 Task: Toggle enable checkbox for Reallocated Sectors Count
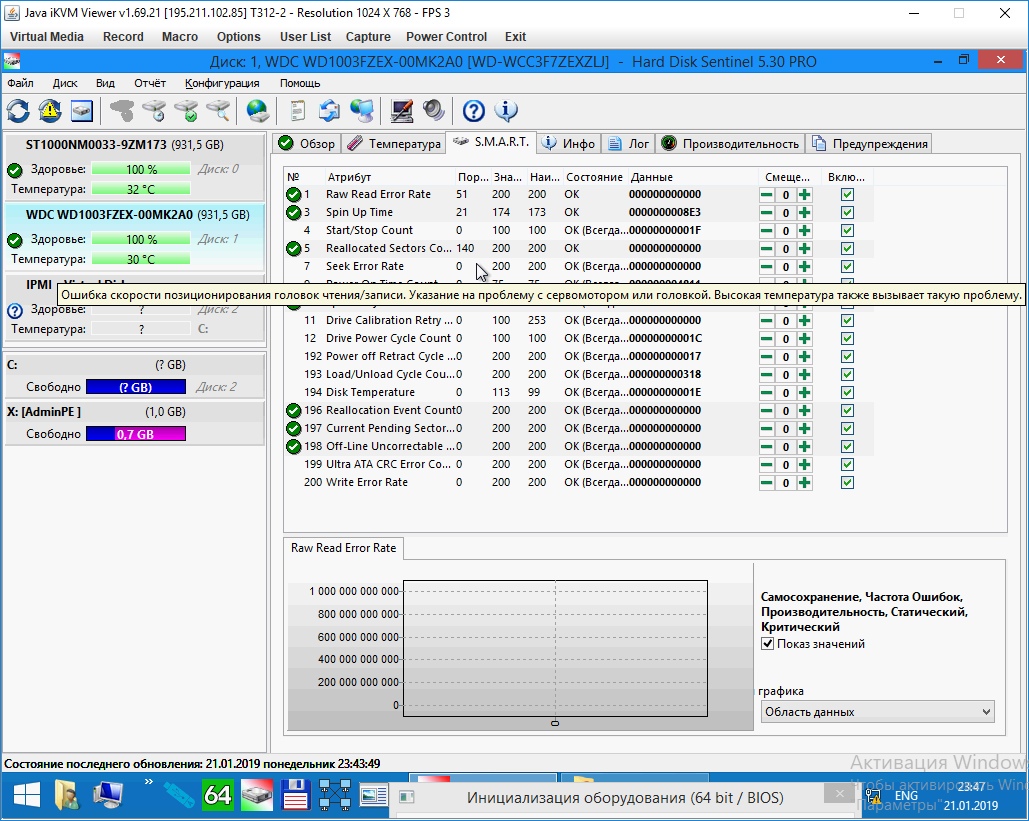[847, 249]
